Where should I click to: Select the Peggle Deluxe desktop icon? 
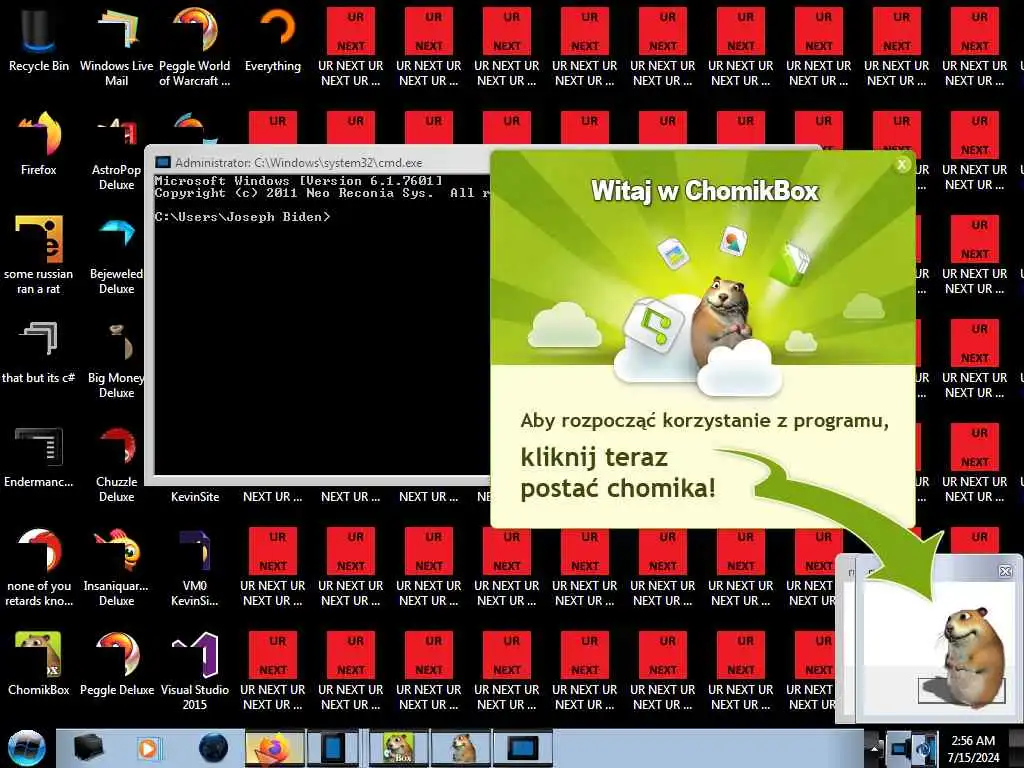(116, 664)
